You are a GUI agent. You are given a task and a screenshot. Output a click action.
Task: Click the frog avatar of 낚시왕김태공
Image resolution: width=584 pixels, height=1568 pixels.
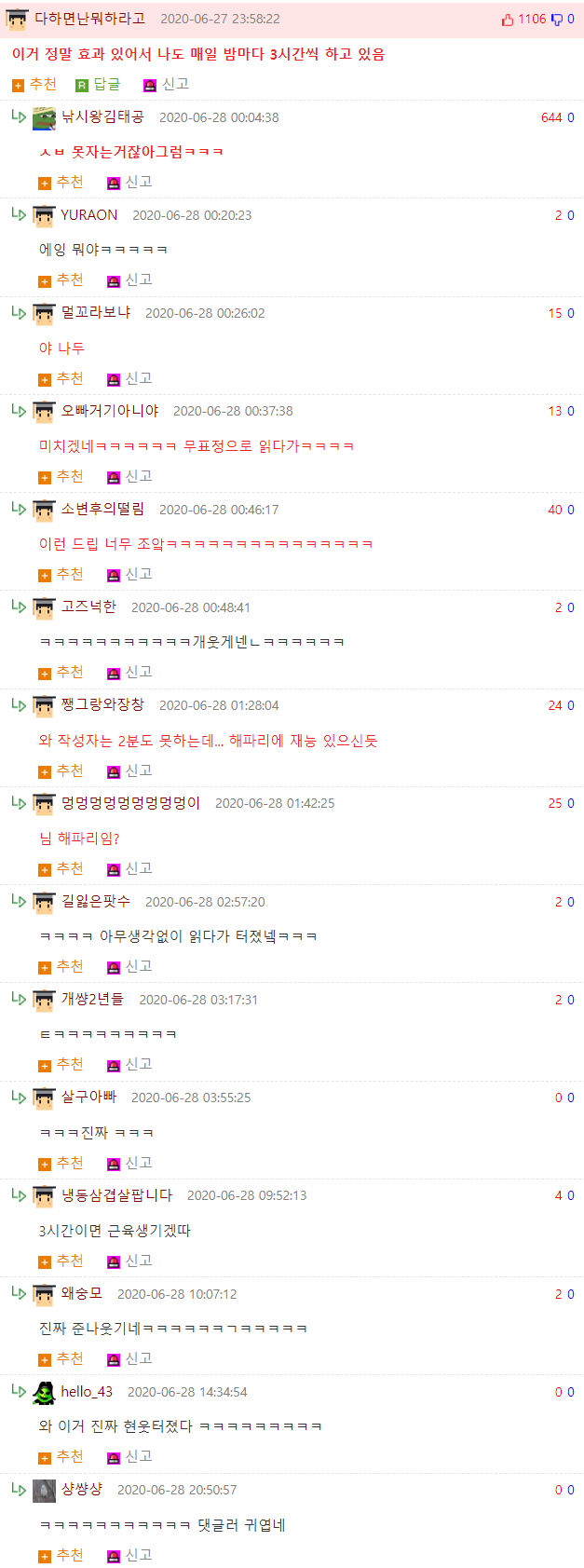click(x=44, y=118)
